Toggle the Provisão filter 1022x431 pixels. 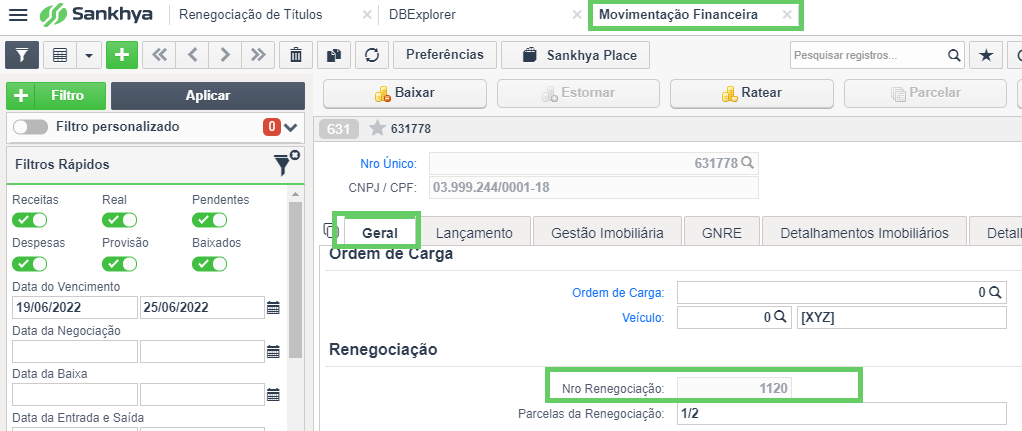(120, 263)
